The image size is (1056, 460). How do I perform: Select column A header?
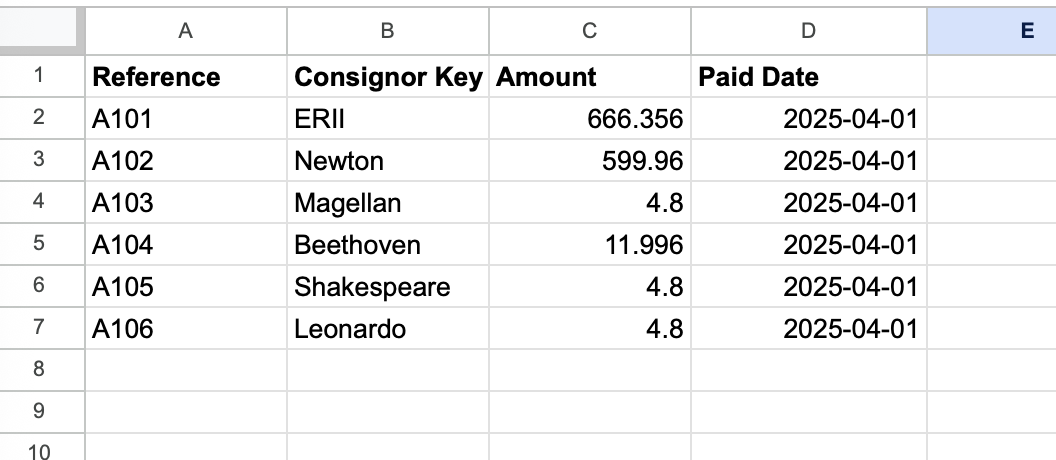coord(185,31)
